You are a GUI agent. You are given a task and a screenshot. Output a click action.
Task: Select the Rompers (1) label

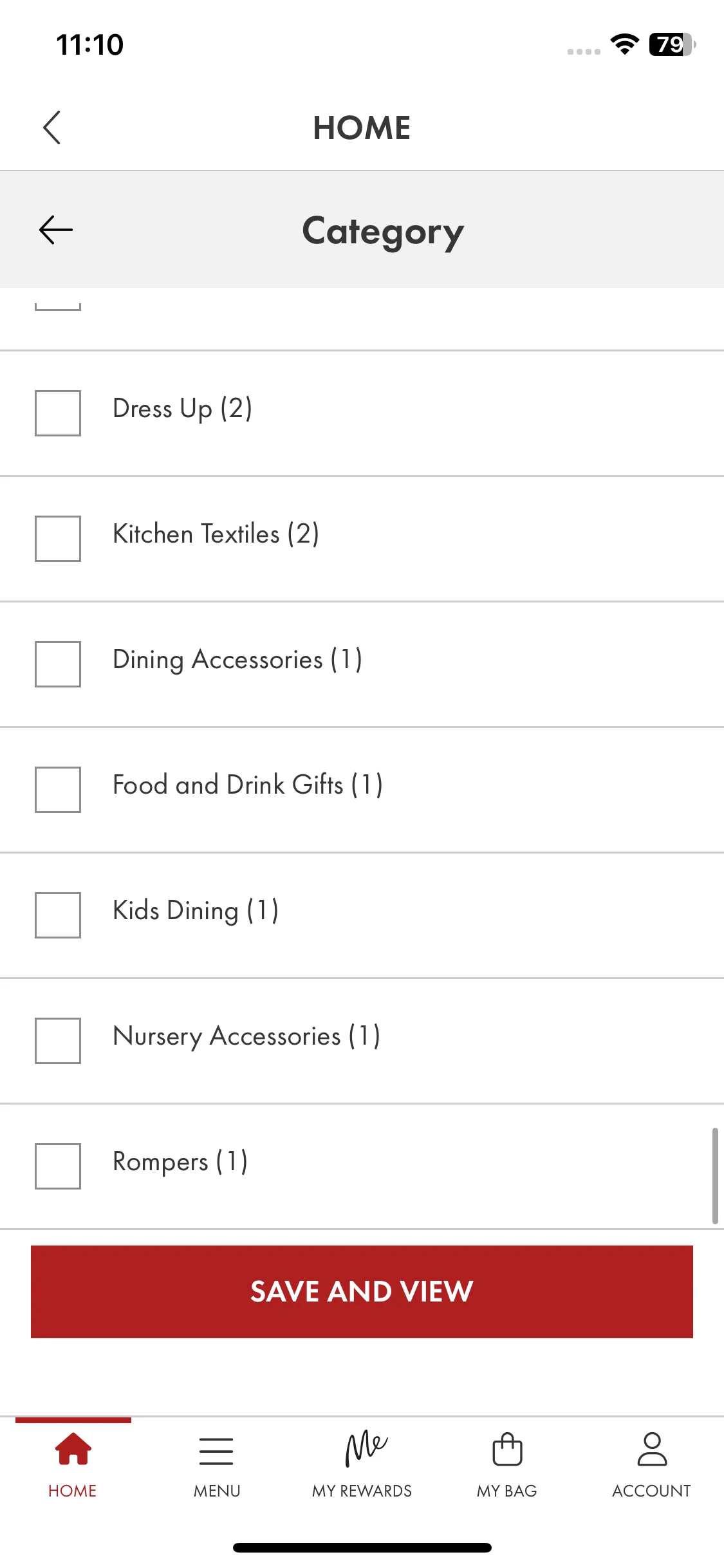[x=180, y=1162]
